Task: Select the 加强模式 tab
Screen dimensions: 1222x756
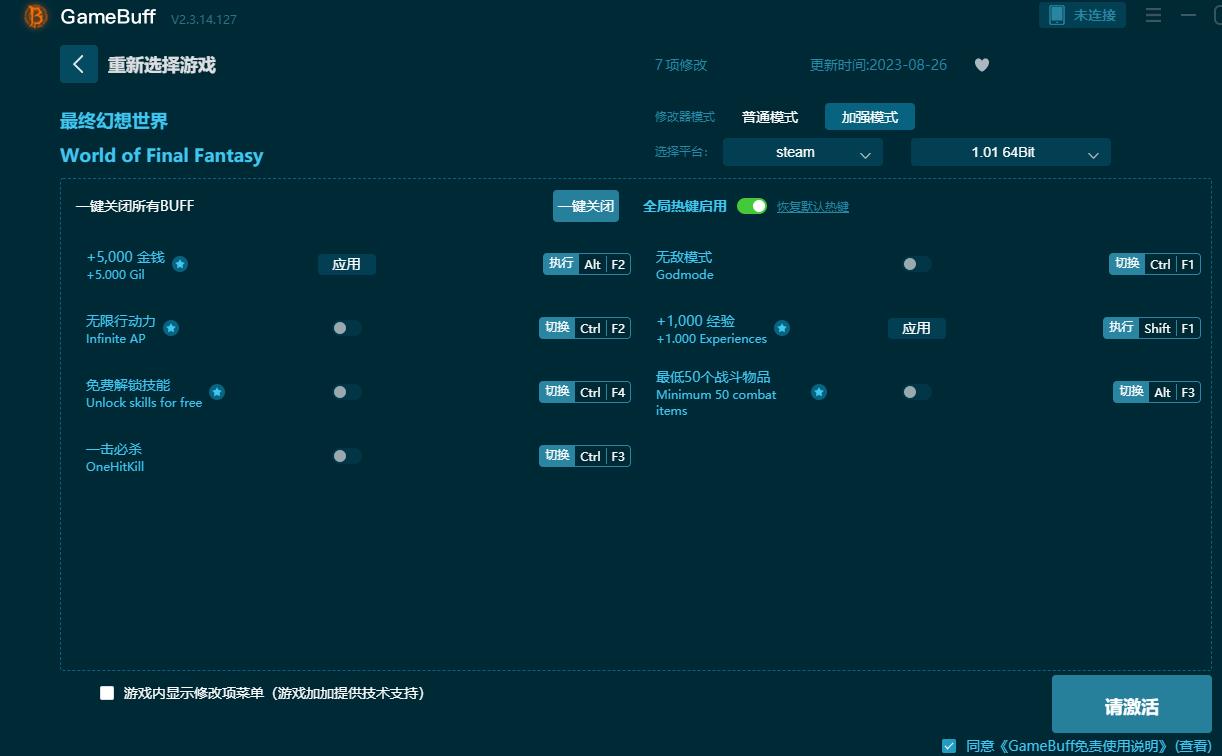Action: [869, 116]
